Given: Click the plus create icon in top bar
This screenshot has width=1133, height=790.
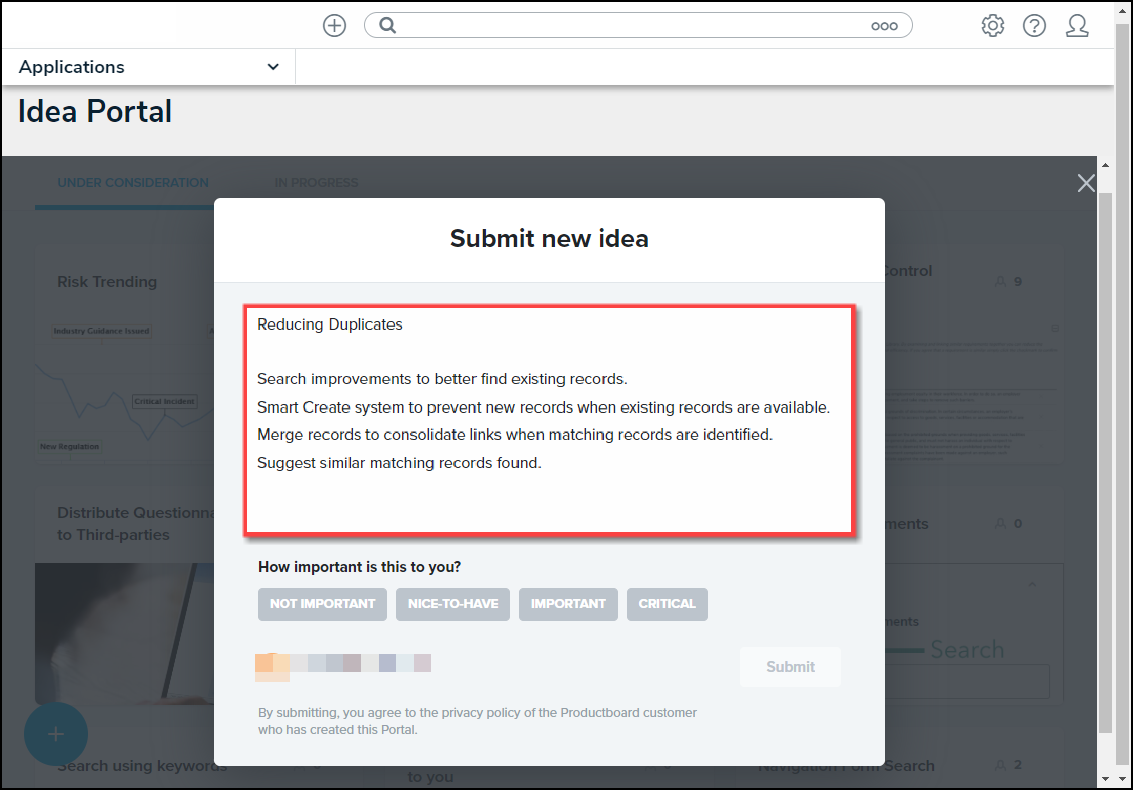Looking at the screenshot, I should 334,25.
